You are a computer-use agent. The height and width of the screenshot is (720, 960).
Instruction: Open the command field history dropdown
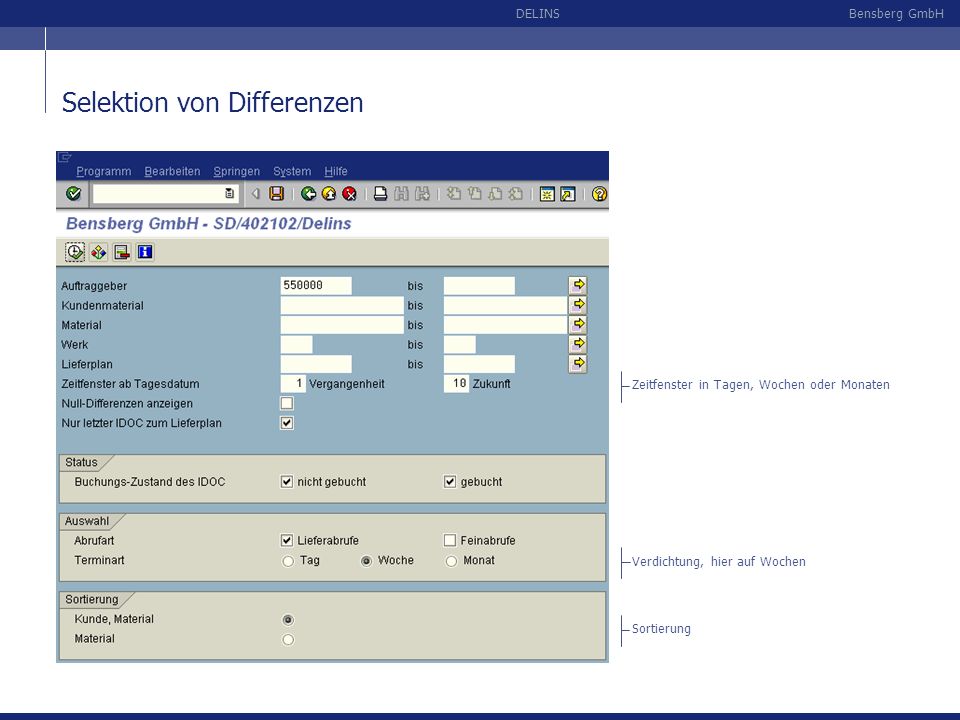(230, 194)
